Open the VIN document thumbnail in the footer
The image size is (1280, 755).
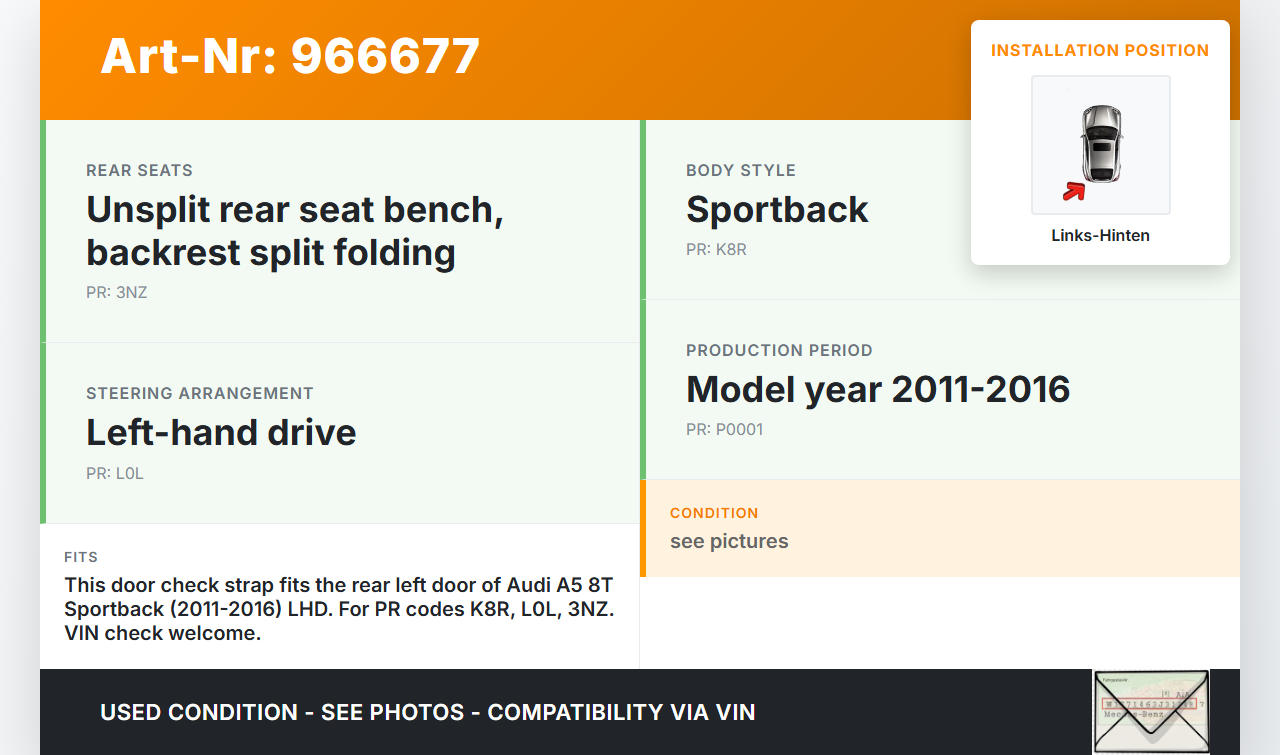[1151, 711]
